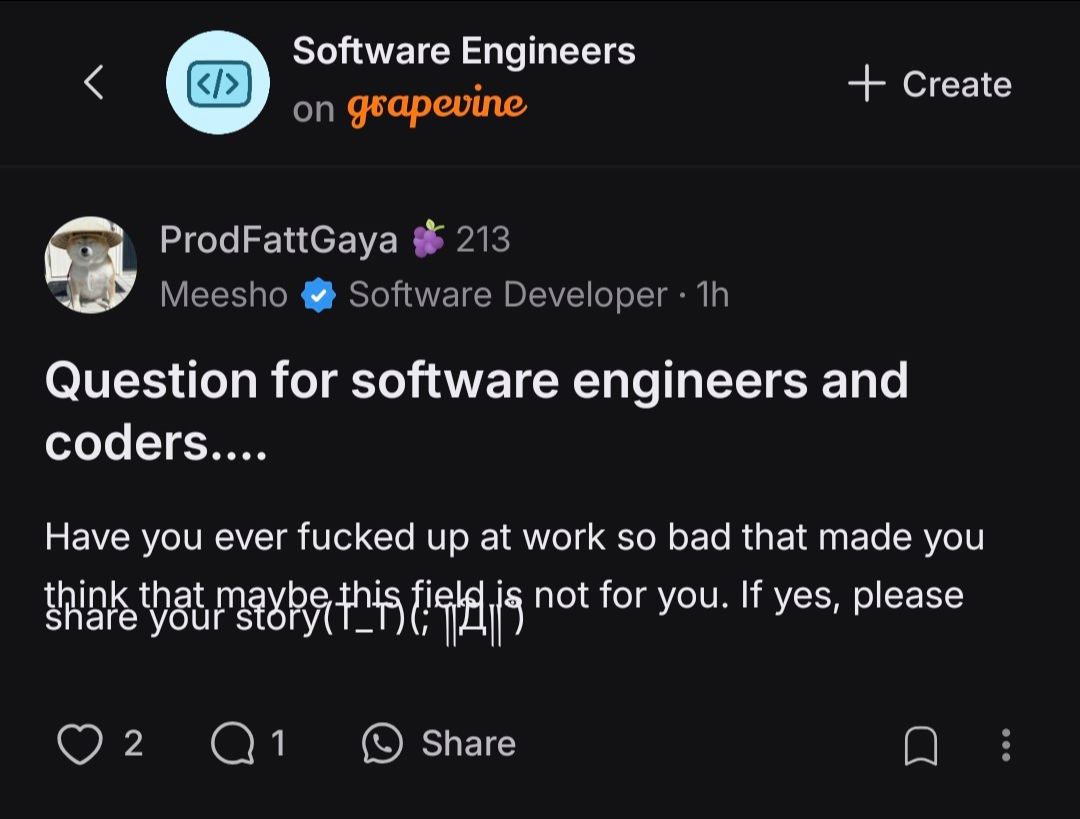Click the orange grapevine logo
Viewport: 1080px width, 819px height.
[x=436, y=106]
